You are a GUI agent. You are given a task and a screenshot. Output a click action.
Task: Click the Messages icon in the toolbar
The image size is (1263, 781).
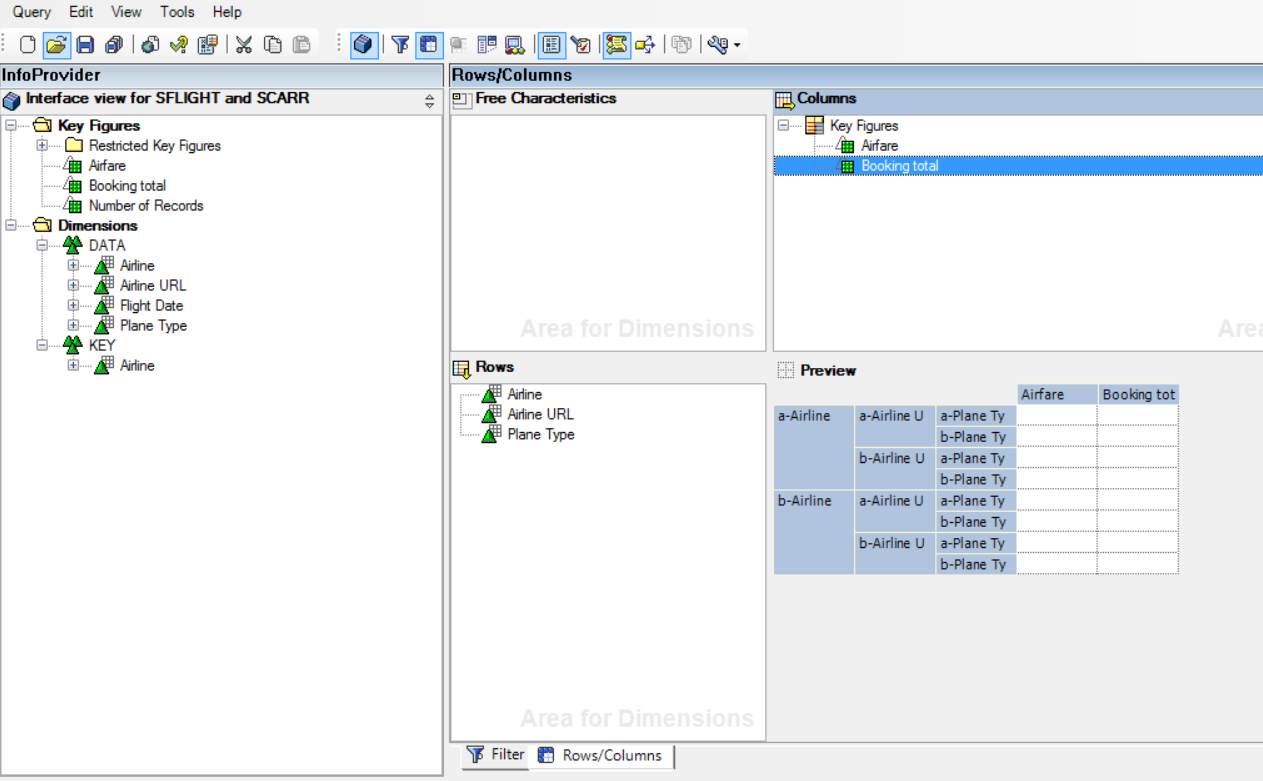tap(617, 44)
